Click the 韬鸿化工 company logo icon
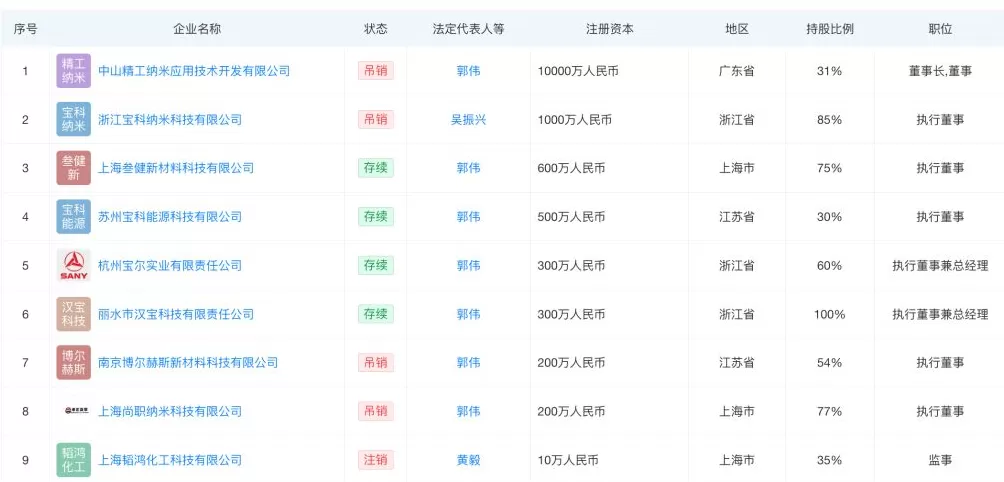The width and height of the screenshot is (1004, 482). (x=74, y=460)
